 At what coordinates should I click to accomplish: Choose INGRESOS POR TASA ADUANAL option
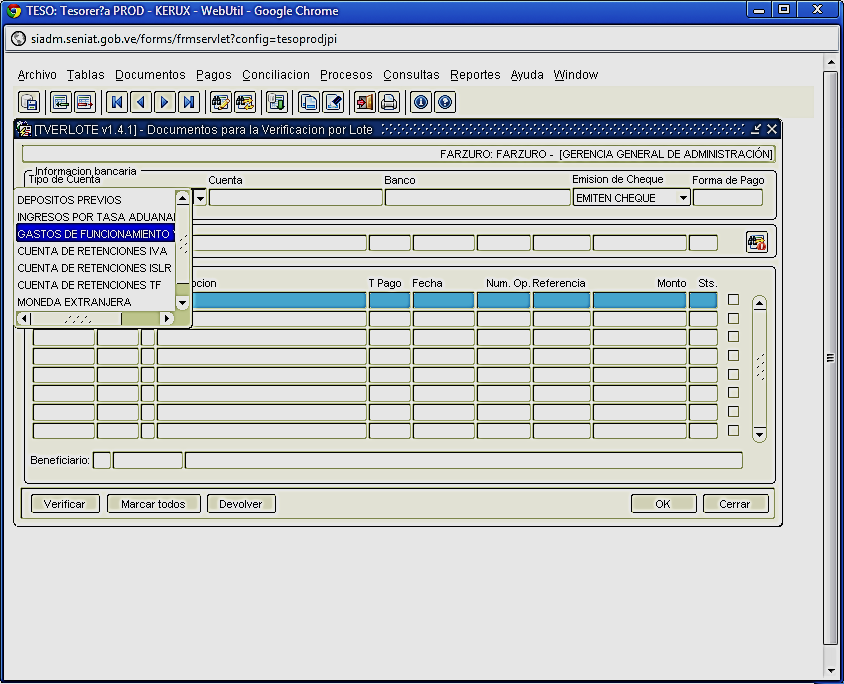click(x=96, y=217)
